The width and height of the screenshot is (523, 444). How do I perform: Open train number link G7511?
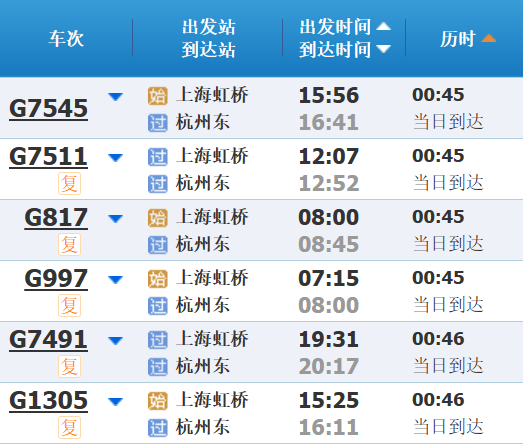point(48,157)
